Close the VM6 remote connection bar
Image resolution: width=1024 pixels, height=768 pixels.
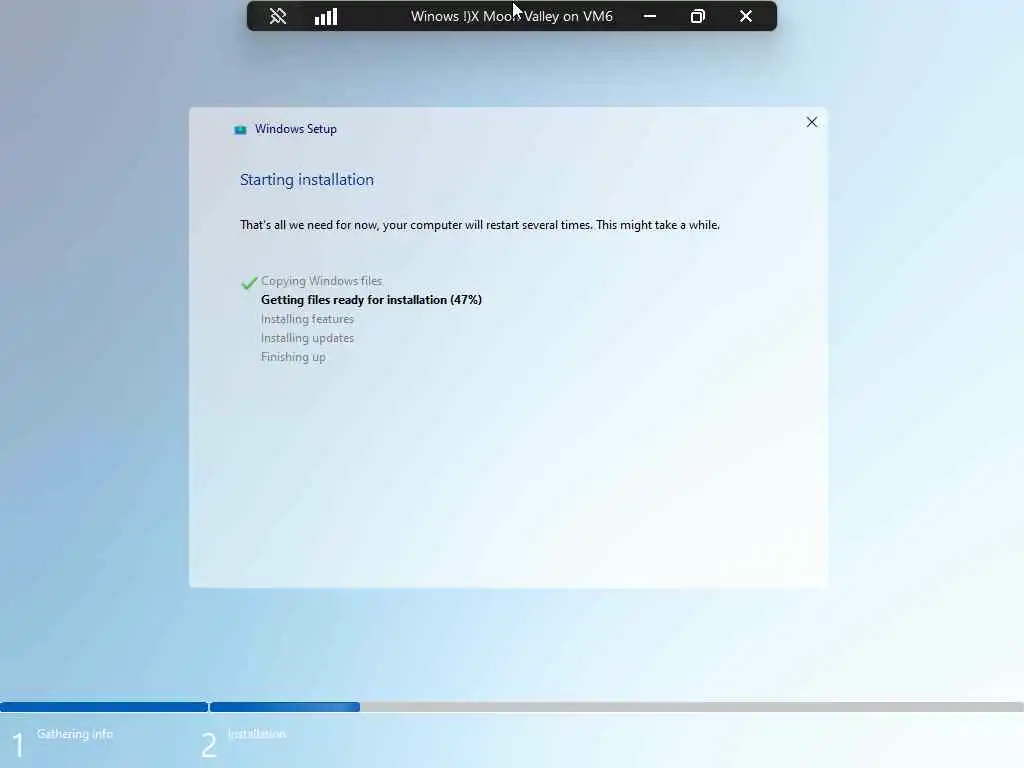click(746, 16)
